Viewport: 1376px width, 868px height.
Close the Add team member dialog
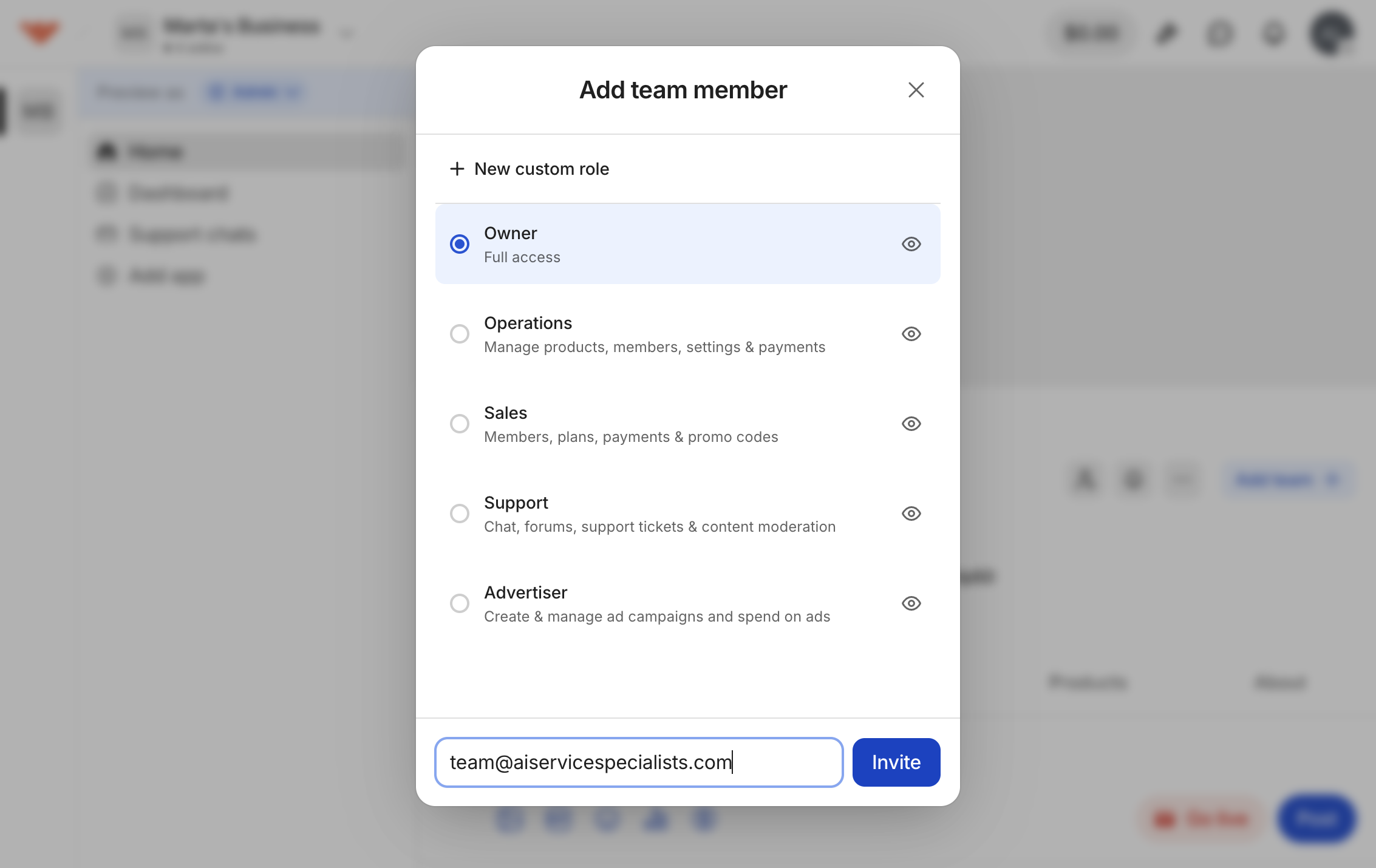(x=916, y=90)
